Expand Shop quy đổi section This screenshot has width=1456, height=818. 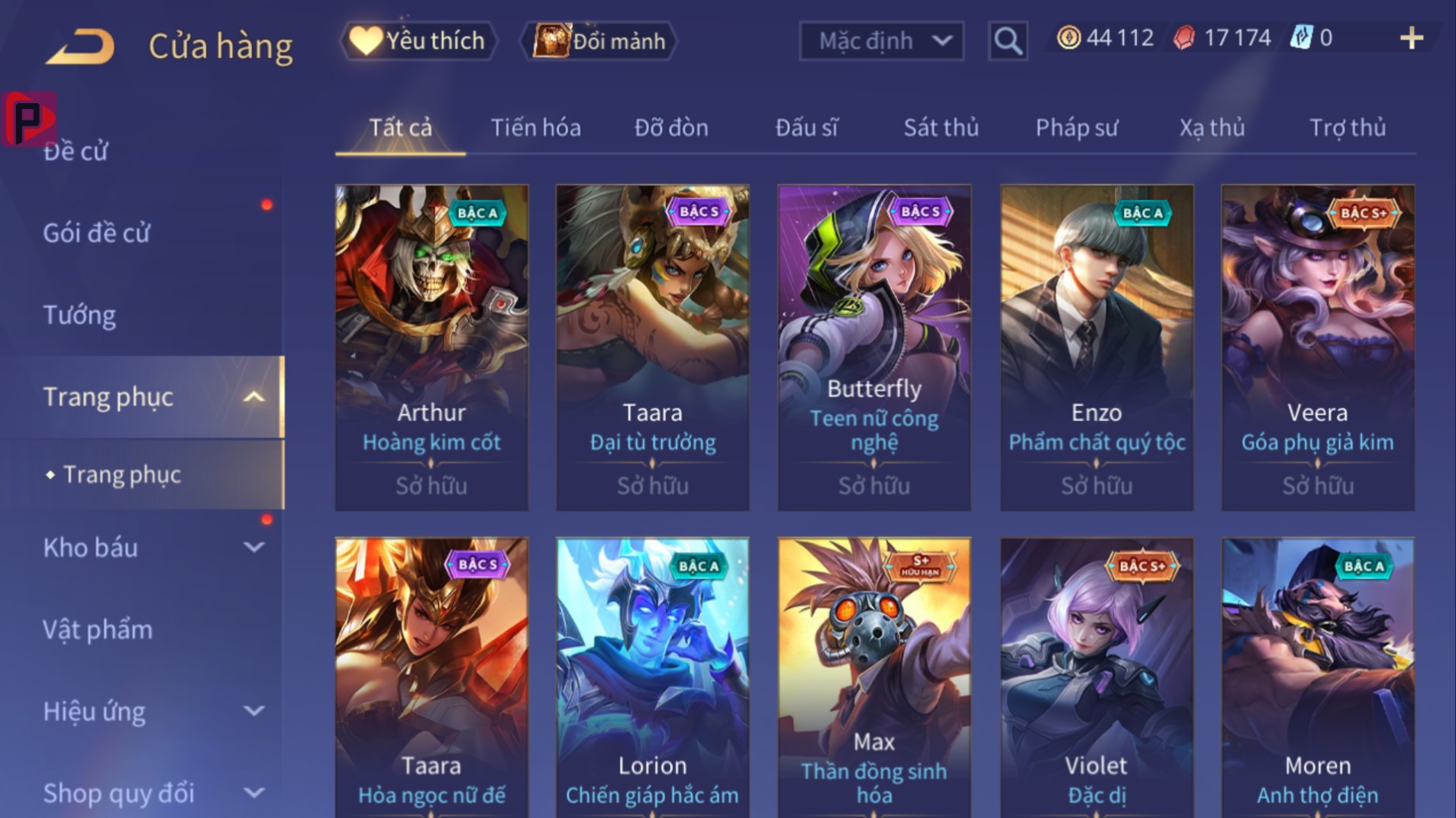pos(254,793)
